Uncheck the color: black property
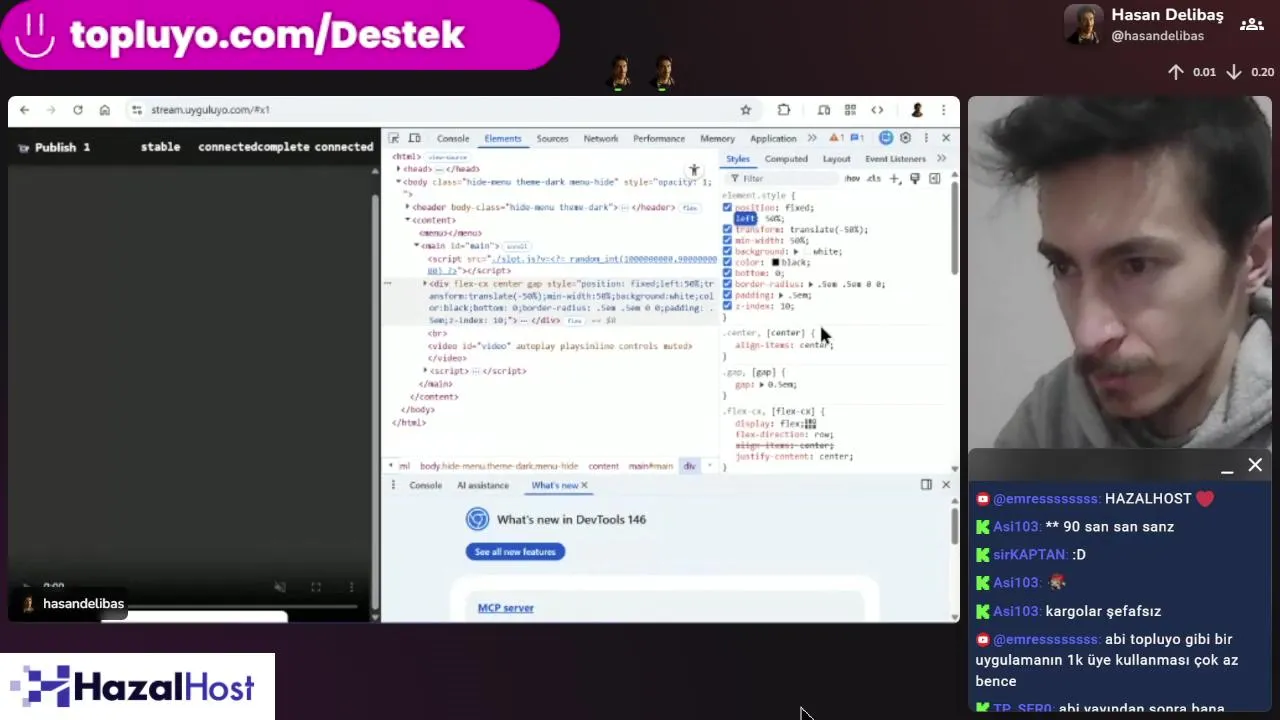The width and height of the screenshot is (1280, 720). click(x=727, y=262)
